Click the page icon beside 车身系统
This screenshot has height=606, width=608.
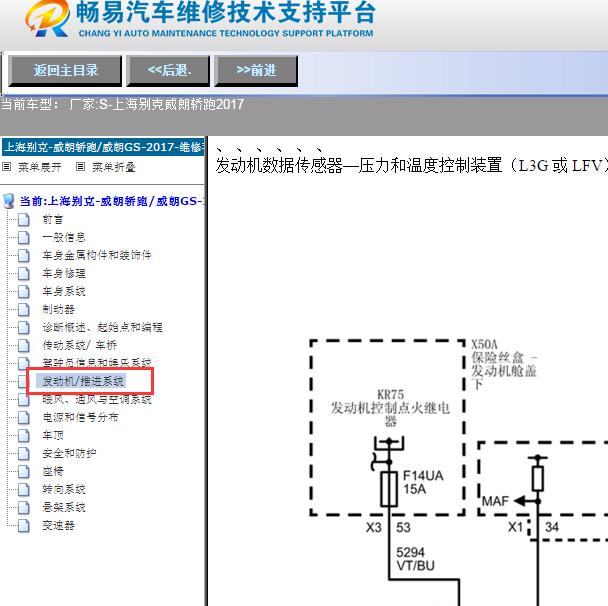[x=24, y=291]
